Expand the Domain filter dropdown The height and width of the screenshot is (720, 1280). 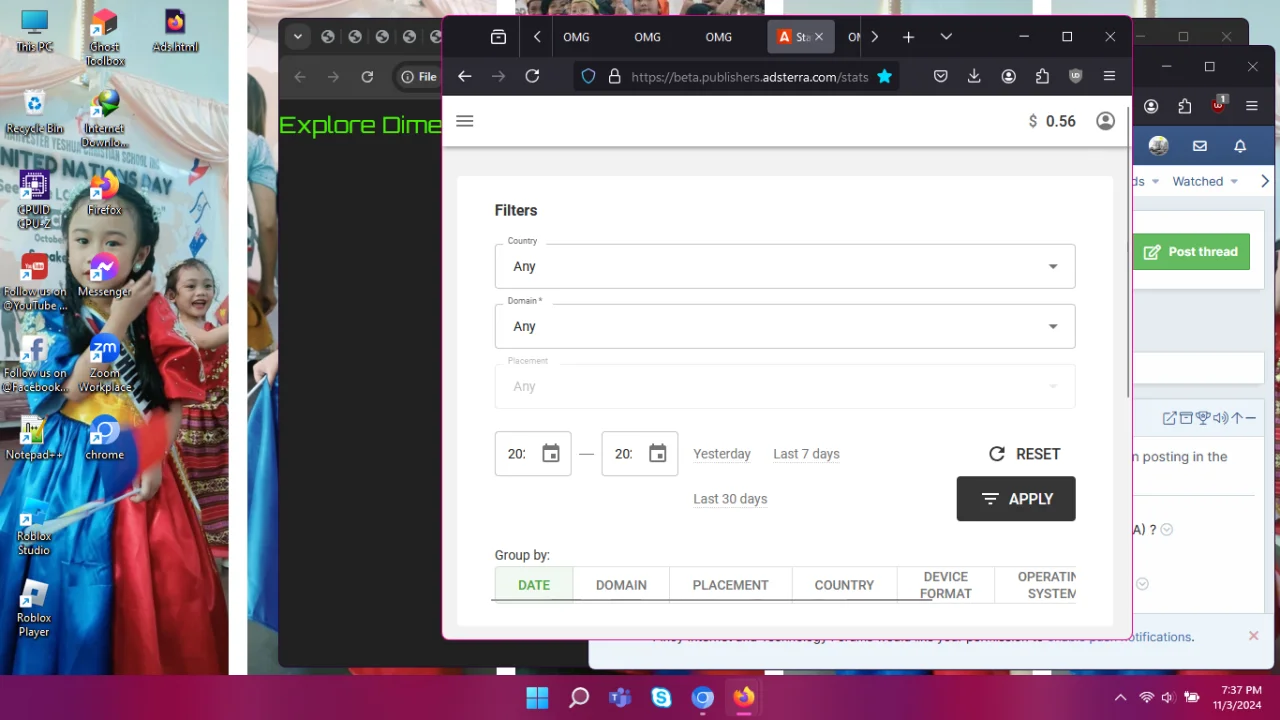pyautogui.click(x=785, y=326)
